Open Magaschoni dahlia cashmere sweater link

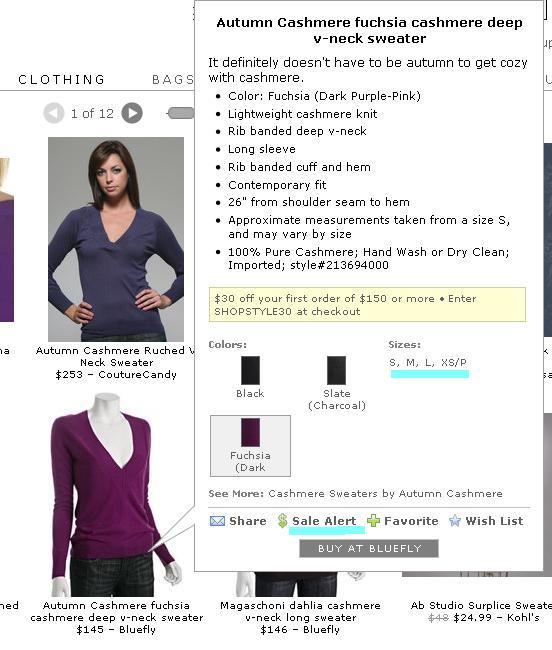[300, 611]
